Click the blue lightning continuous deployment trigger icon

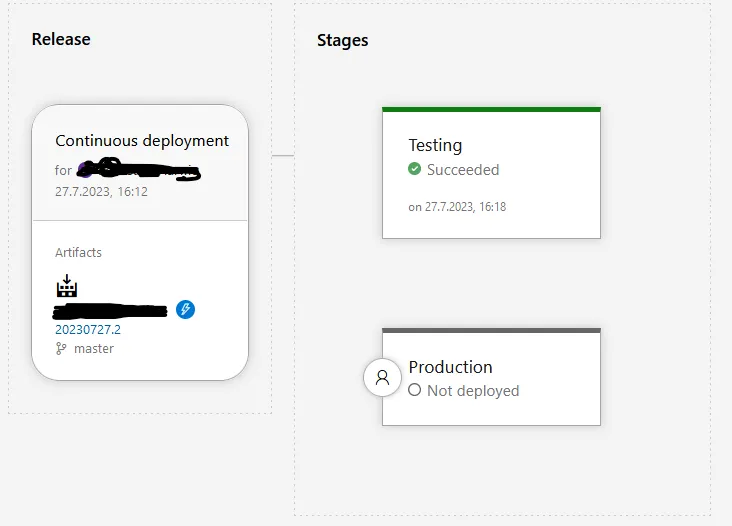pyautogui.click(x=185, y=309)
